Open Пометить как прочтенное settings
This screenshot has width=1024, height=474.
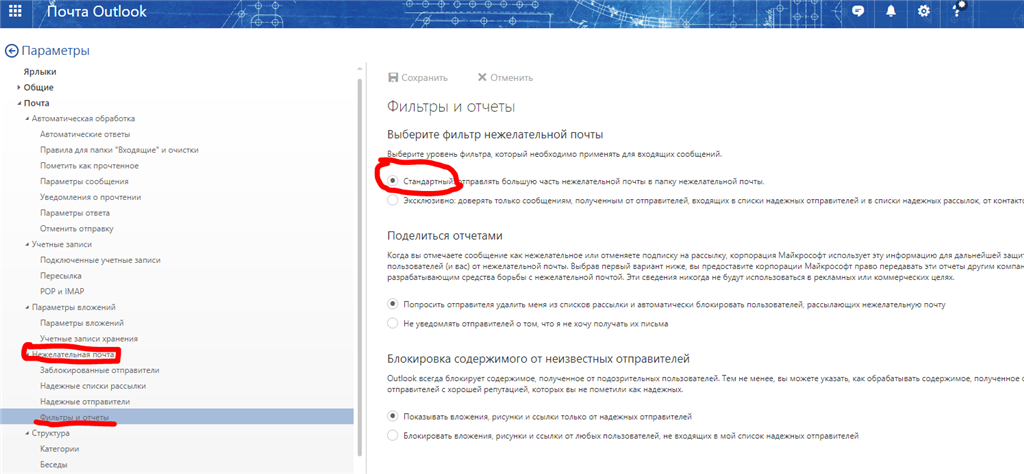pyautogui.click(x=89, y=166)
